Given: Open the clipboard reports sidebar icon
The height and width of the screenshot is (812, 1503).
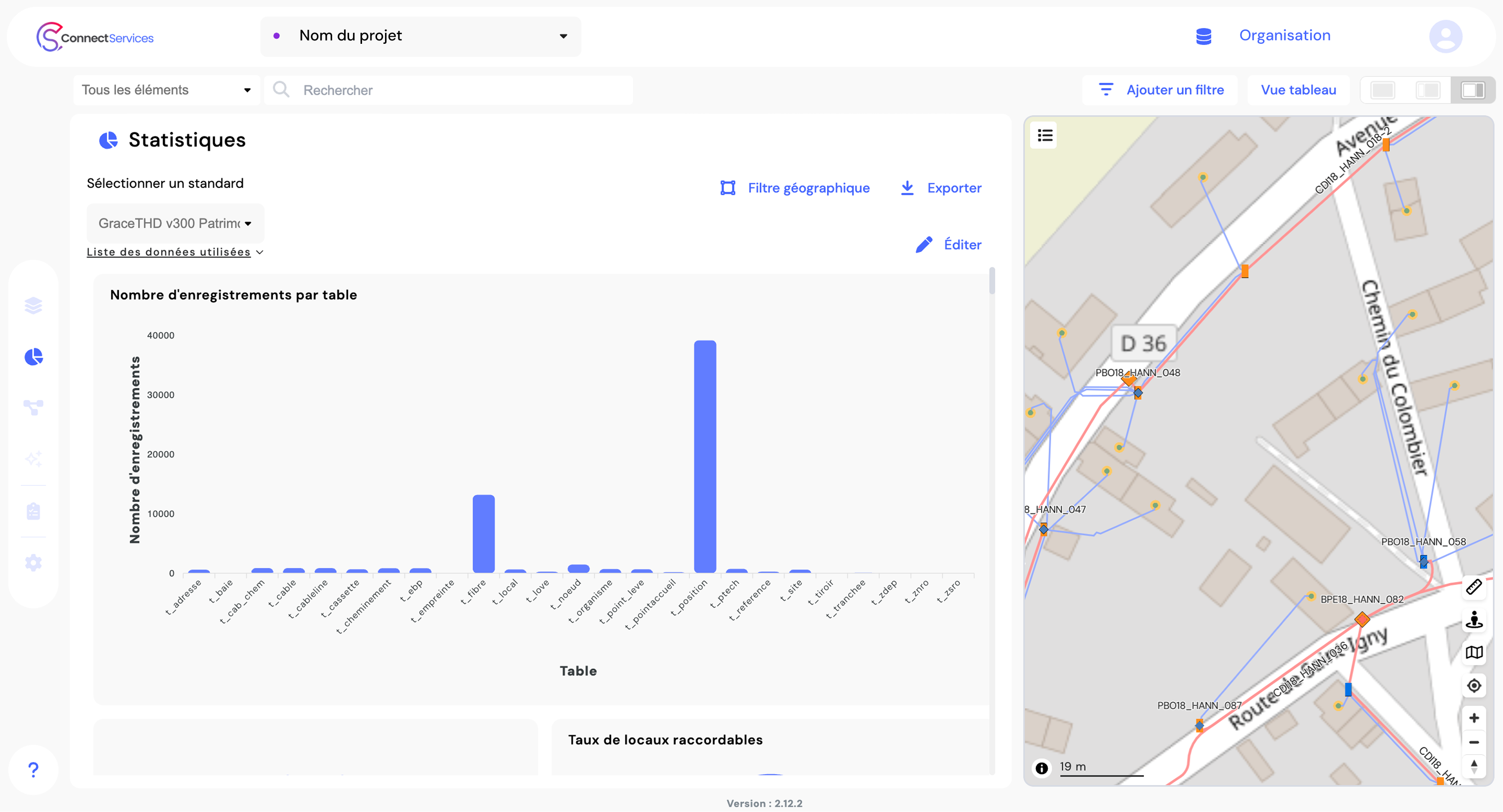Looking at the screenshot, I should click(33, 512).
